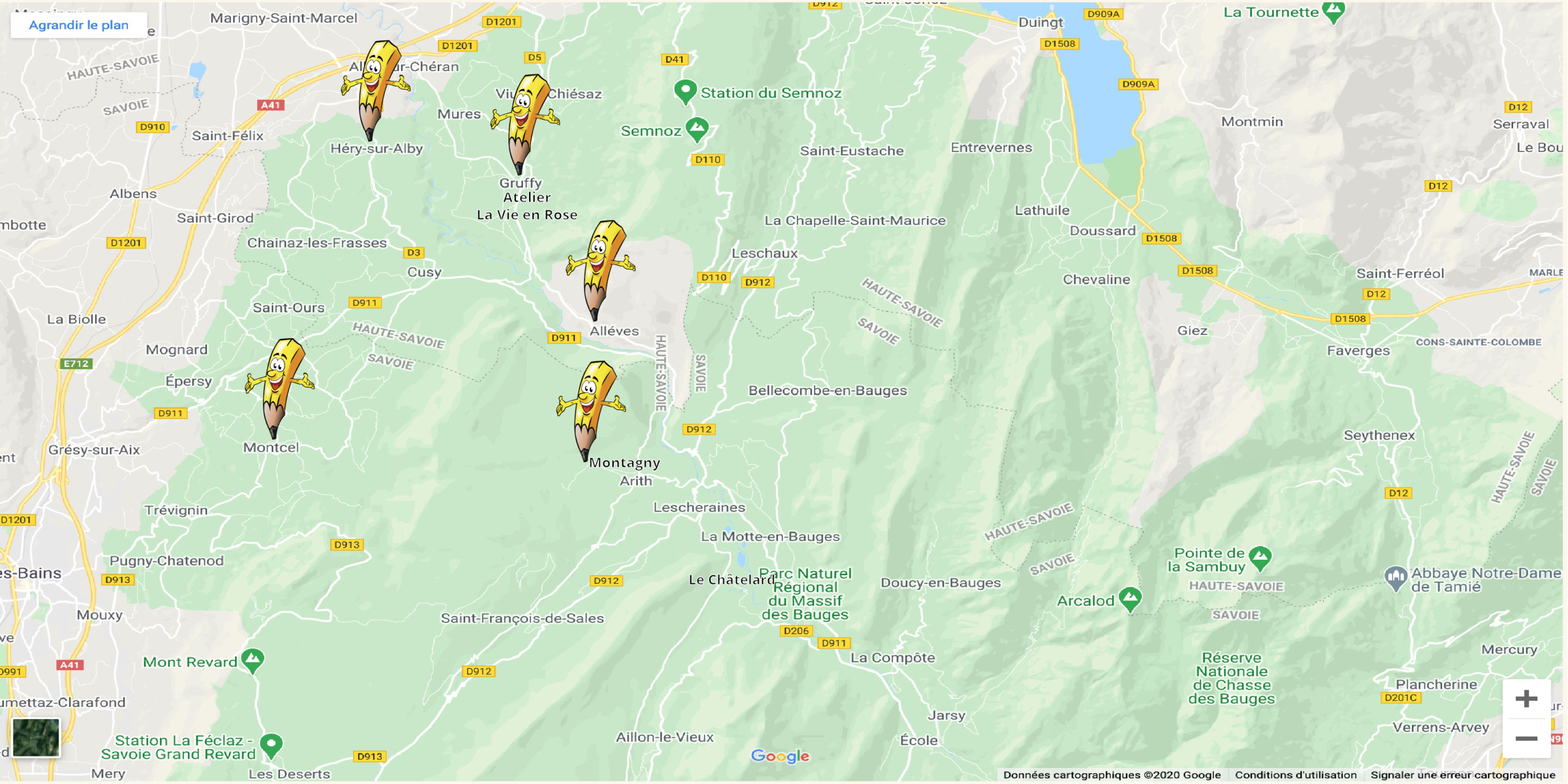Switch to satellite view thumbnail

point(36,738)
